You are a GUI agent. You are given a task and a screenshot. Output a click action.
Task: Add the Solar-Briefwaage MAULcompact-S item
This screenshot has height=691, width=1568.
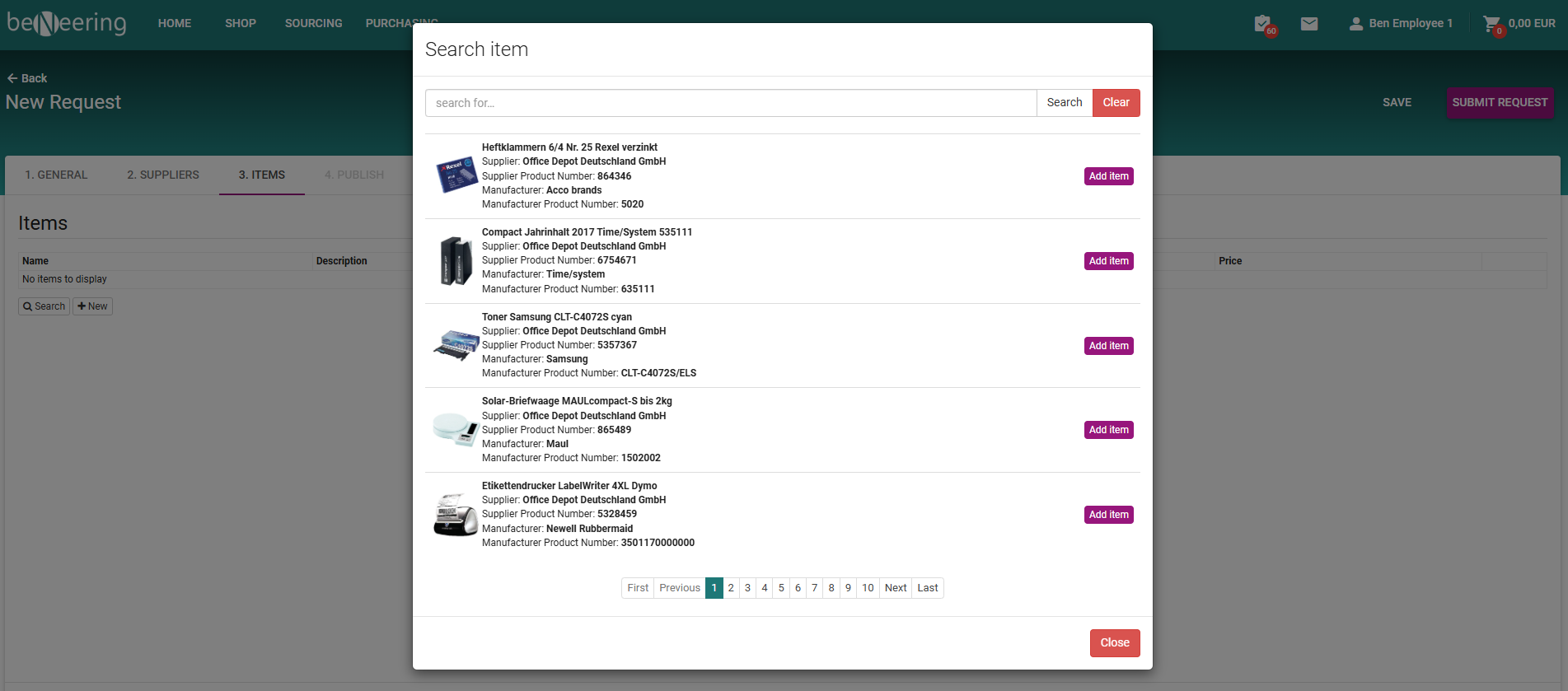pos(1108,430)
